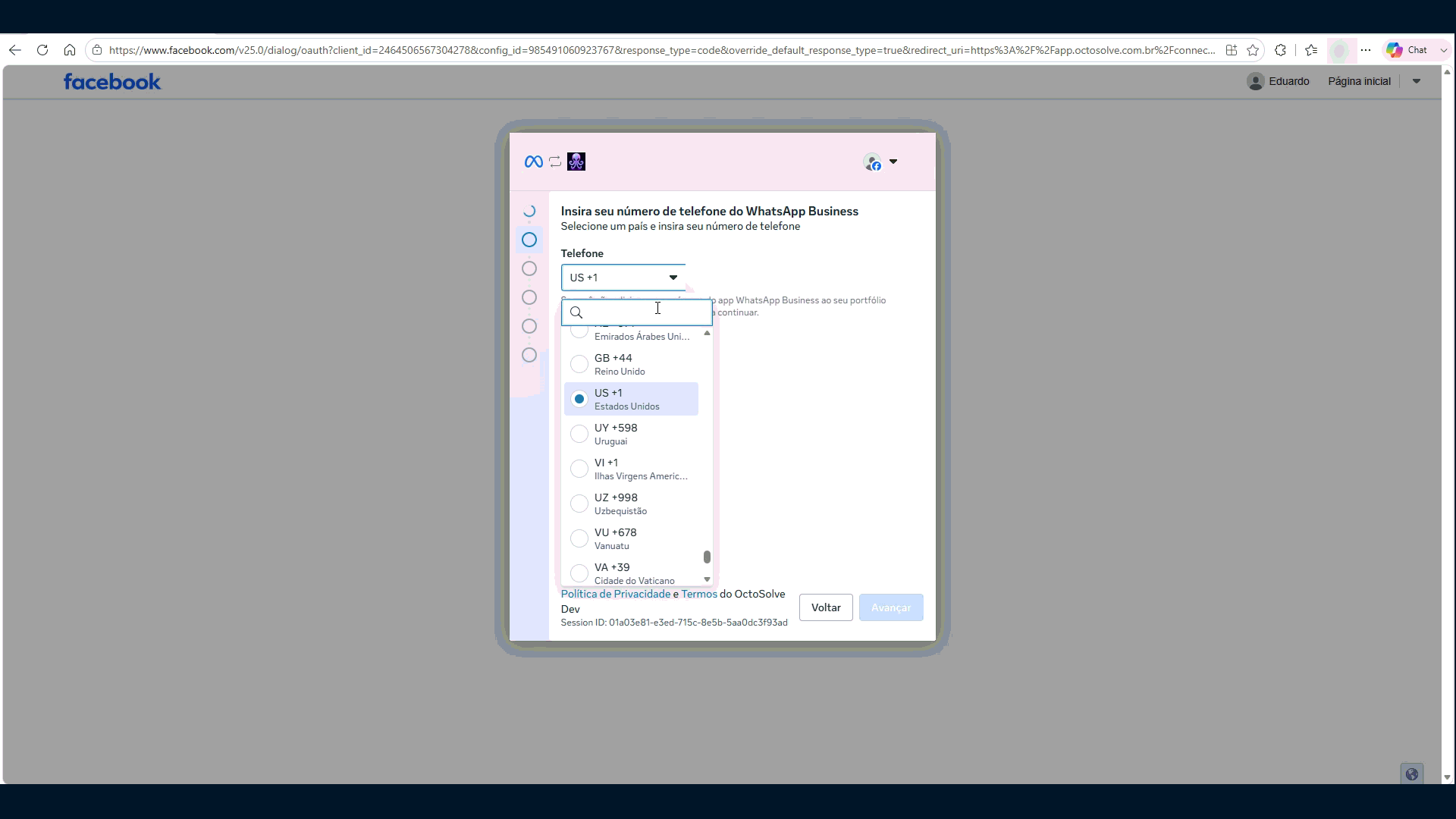
Task: Click the site info lock icon
Action: [97, 50]
